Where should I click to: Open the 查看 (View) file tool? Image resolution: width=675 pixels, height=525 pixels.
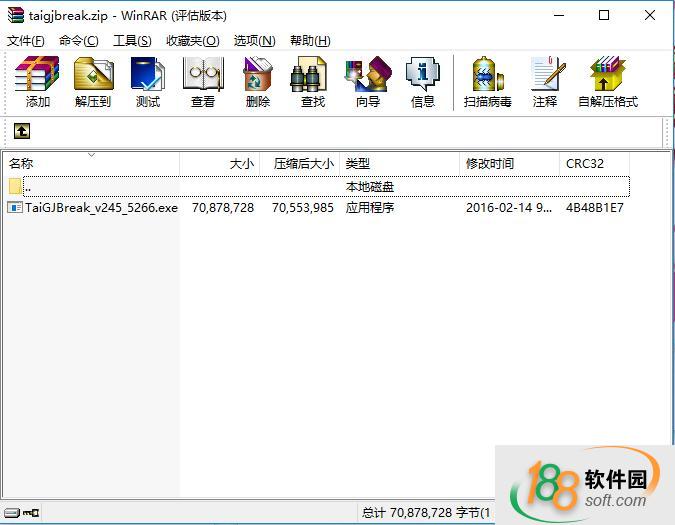(203, 82)
